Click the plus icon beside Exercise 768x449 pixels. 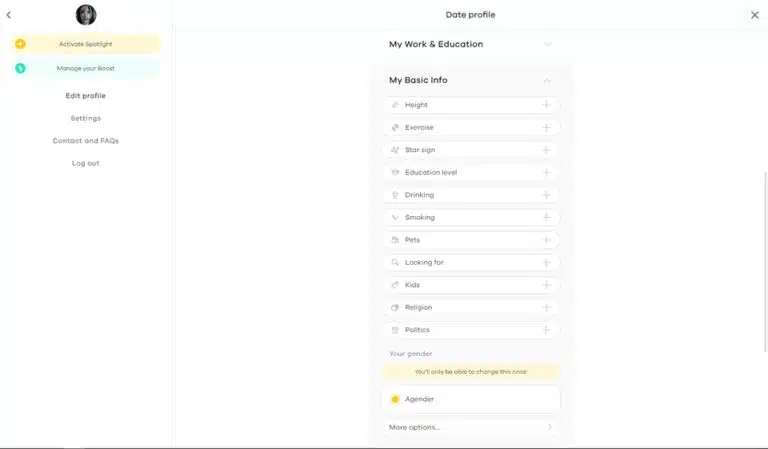(546, 127)
